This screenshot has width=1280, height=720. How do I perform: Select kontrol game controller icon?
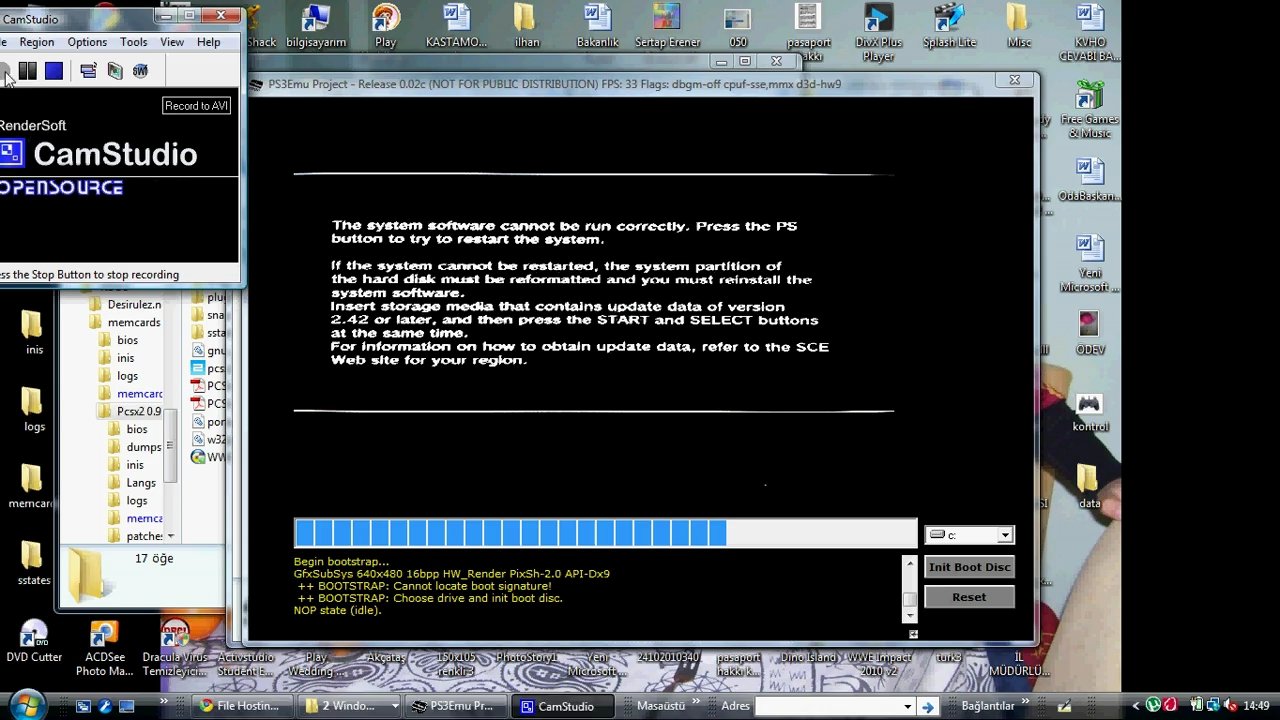pyautogui.click(x=1089, y=412)
